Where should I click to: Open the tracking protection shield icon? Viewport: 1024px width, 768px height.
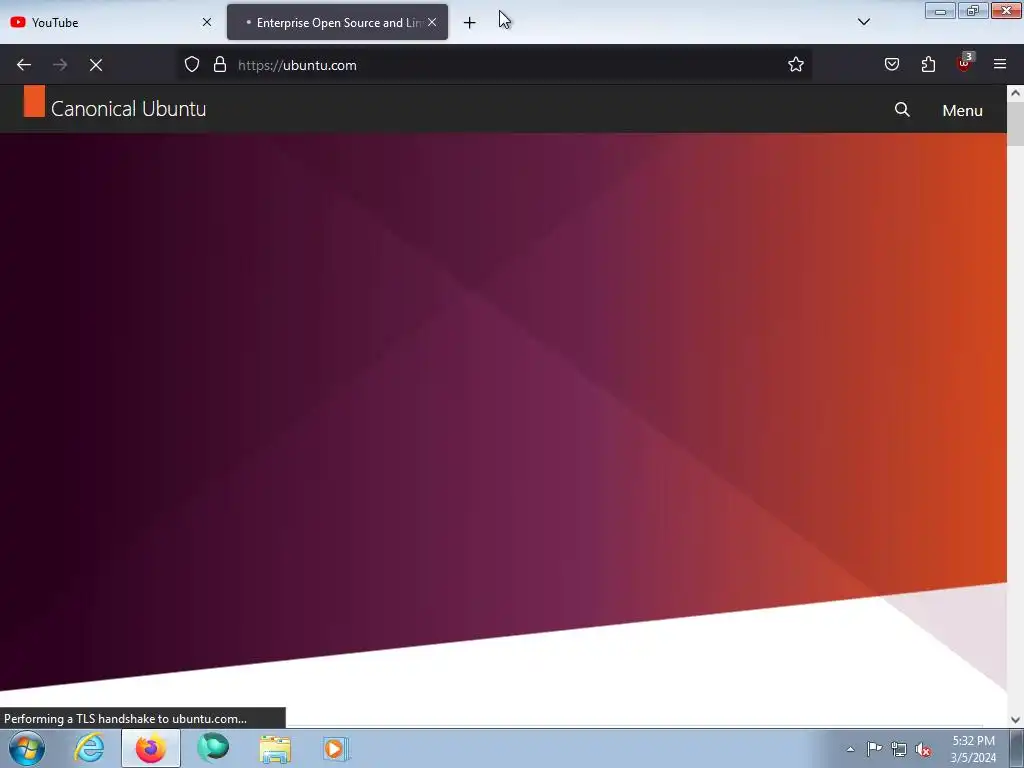[191, 65]
